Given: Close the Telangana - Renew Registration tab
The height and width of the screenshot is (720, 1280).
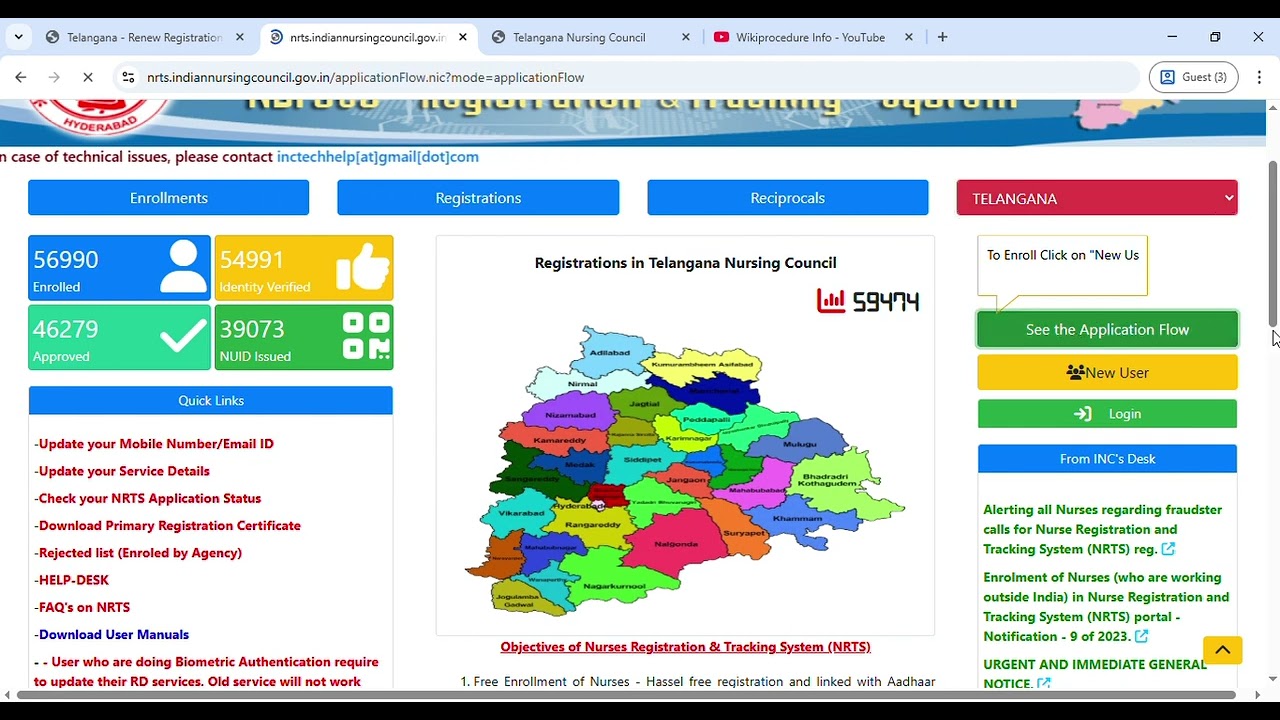Looking at the screenshot, I should point(240,37).
